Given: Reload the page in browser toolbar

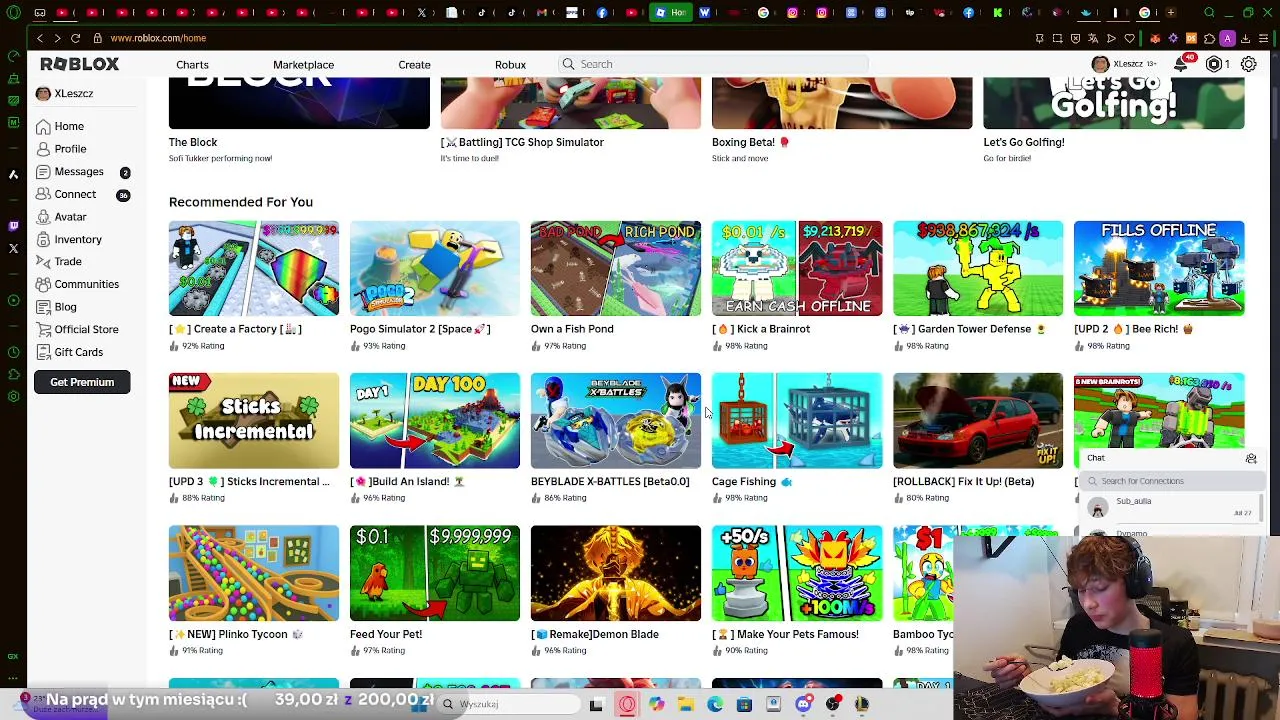Looking at the screenshot, I should pos(75,38).
